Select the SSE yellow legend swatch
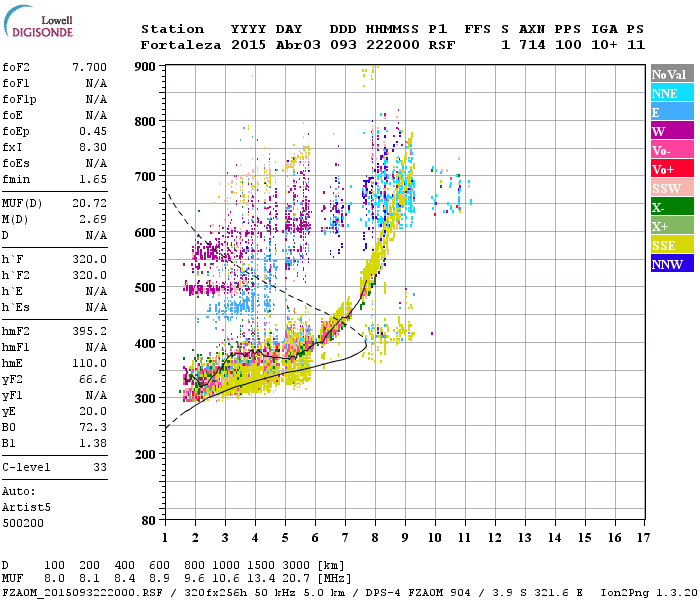 point(672,244)
